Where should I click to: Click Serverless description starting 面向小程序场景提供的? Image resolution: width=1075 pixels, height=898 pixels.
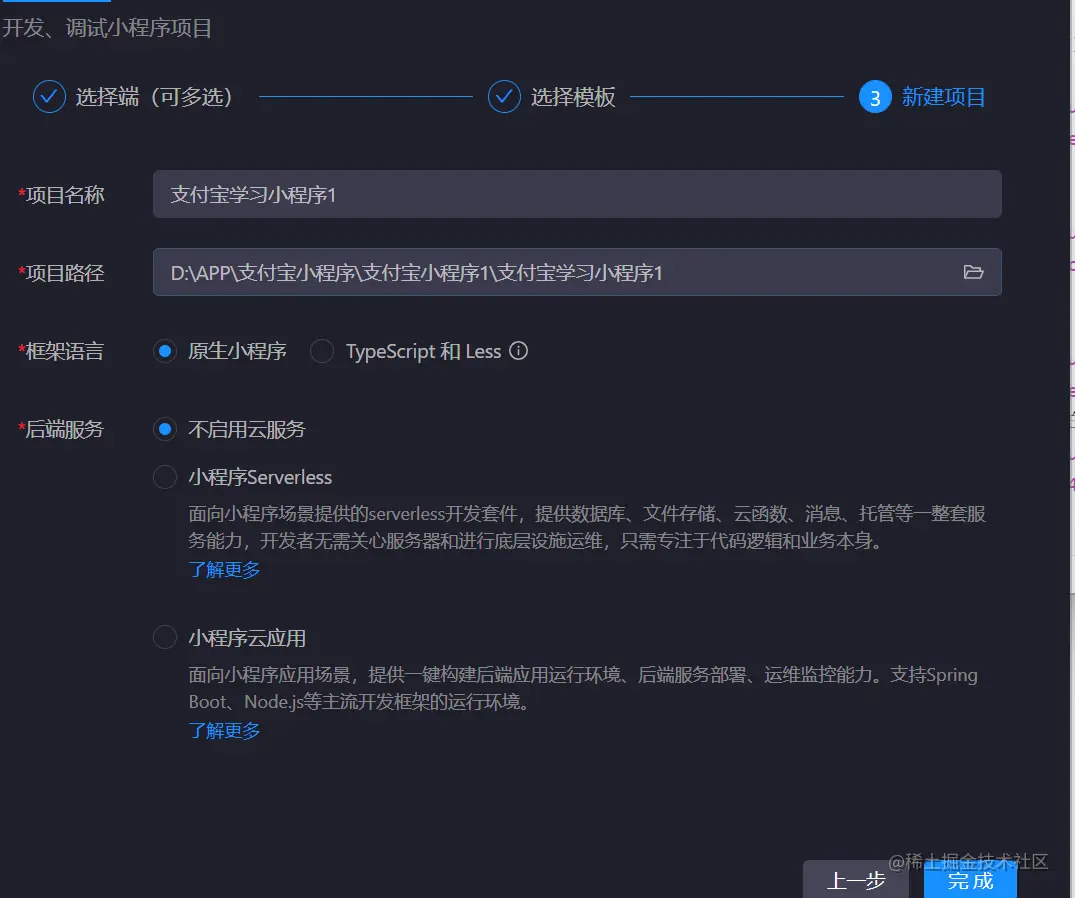click(587, 527)
